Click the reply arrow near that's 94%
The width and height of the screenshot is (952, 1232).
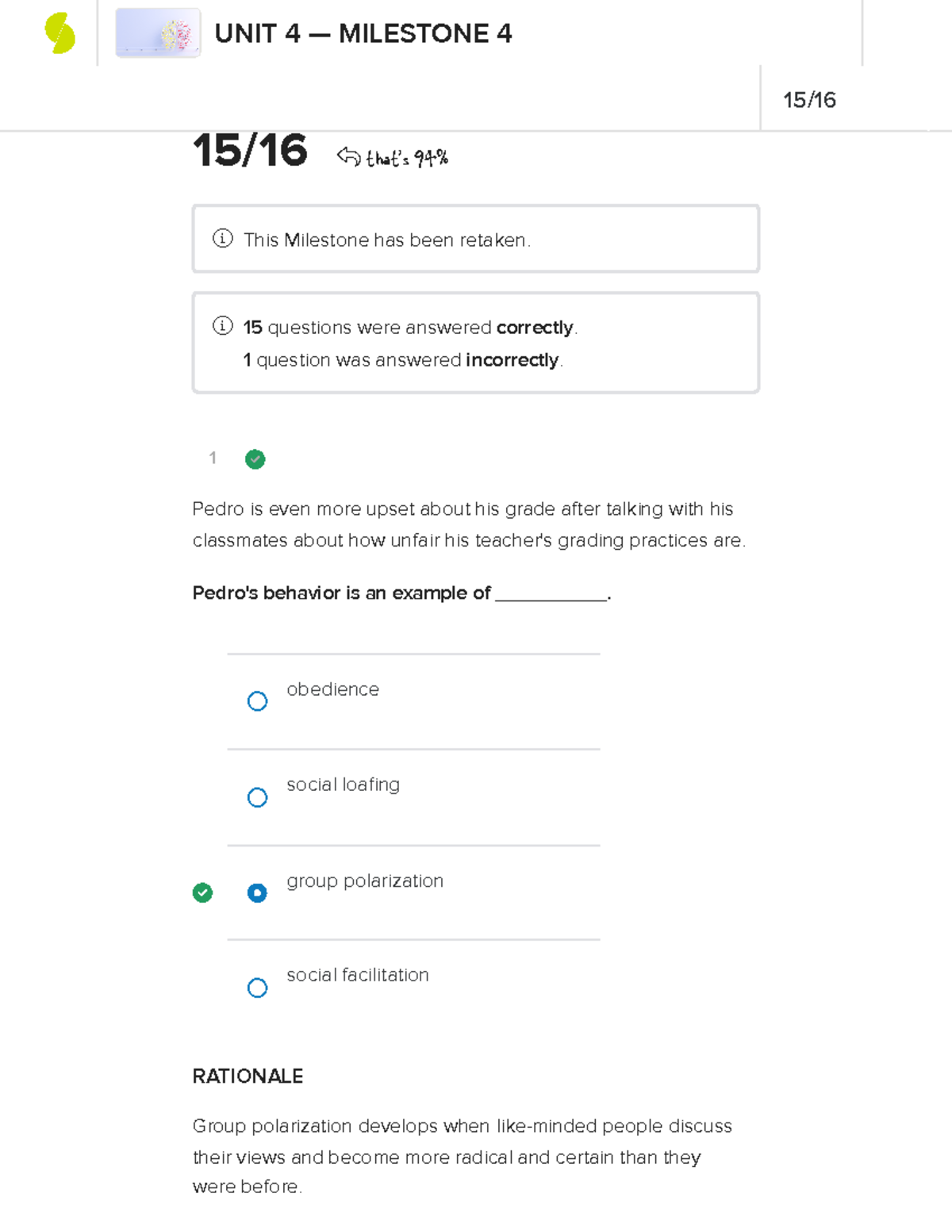348,156
